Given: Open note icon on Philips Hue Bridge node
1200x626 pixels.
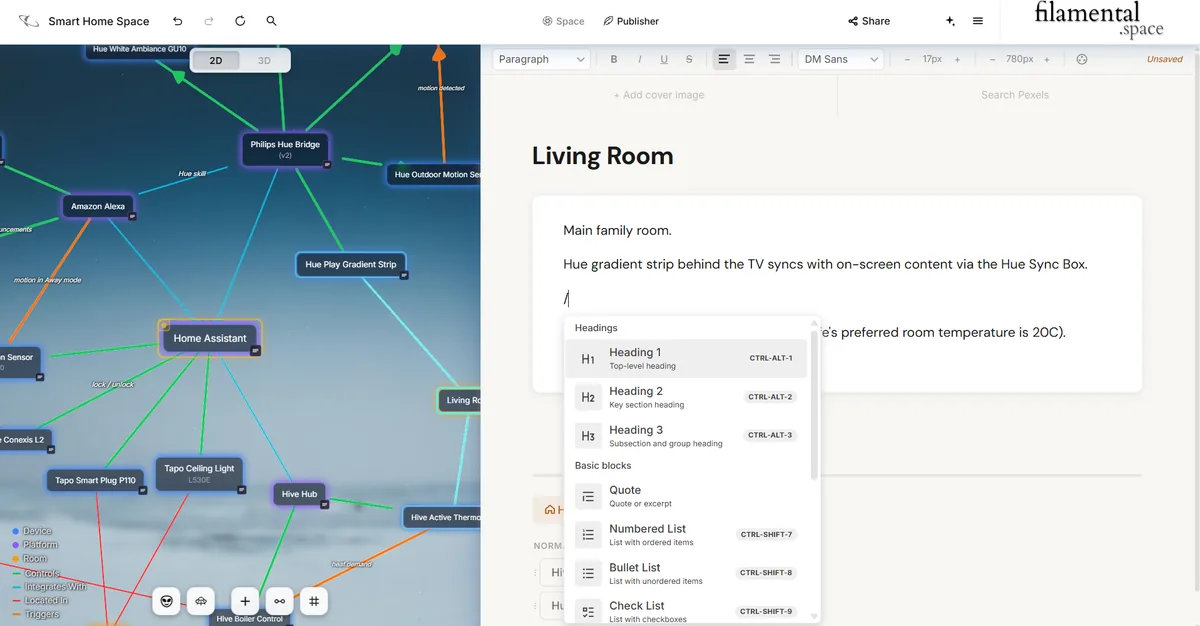Looking at the screenshot, I should point(326,164).
